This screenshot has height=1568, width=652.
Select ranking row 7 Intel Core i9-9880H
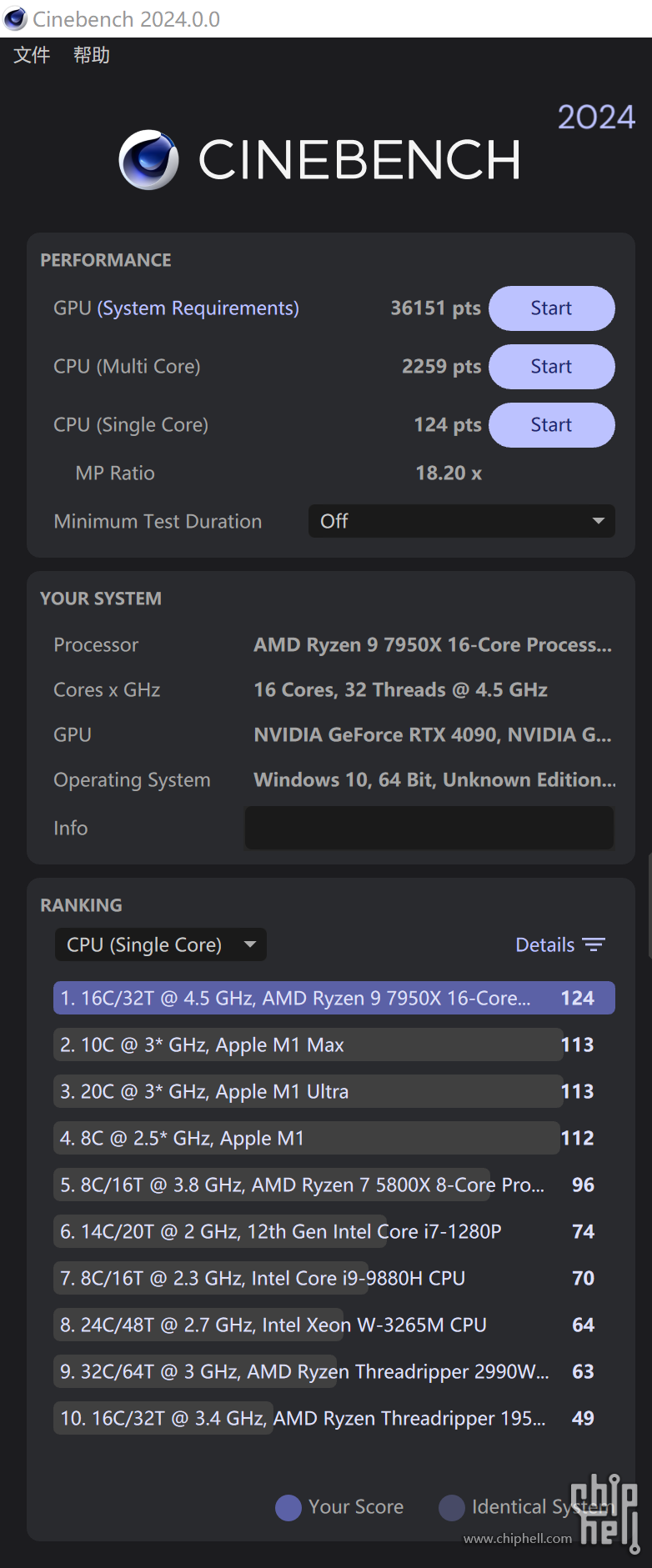pyautogui.click(x=334, y=1278)
